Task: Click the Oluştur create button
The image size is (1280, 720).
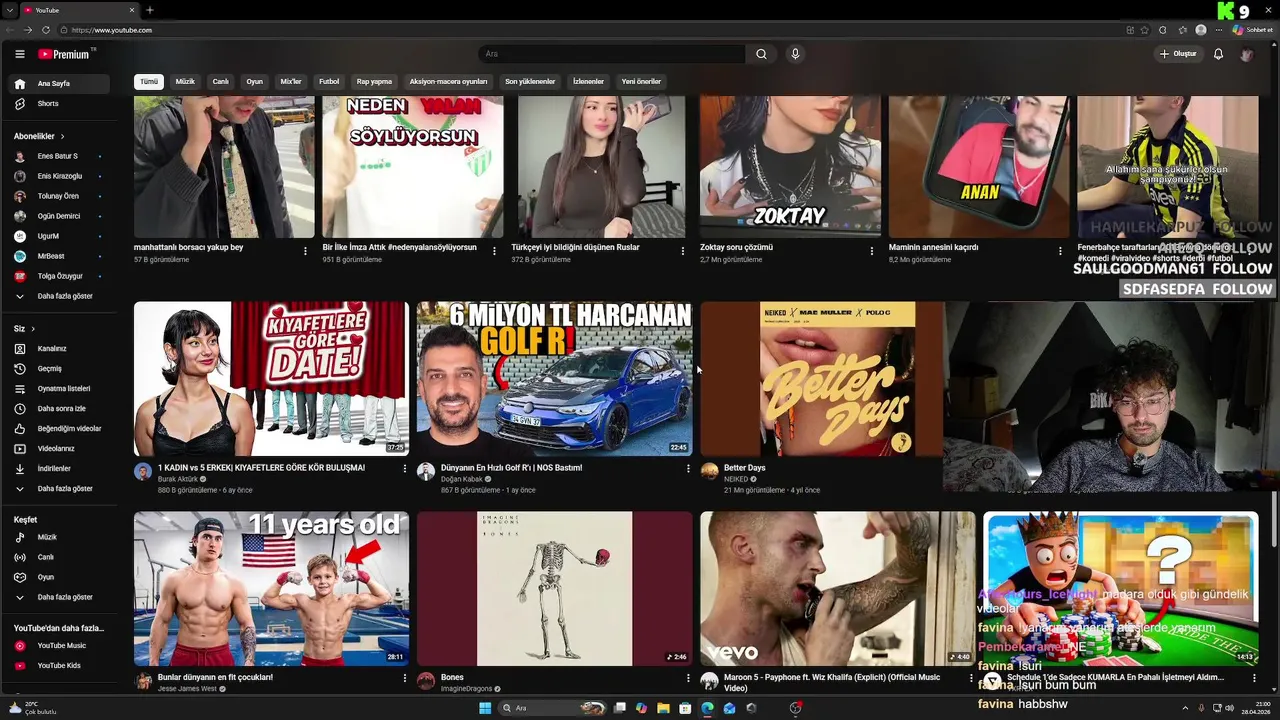Action: [1178, 54]
